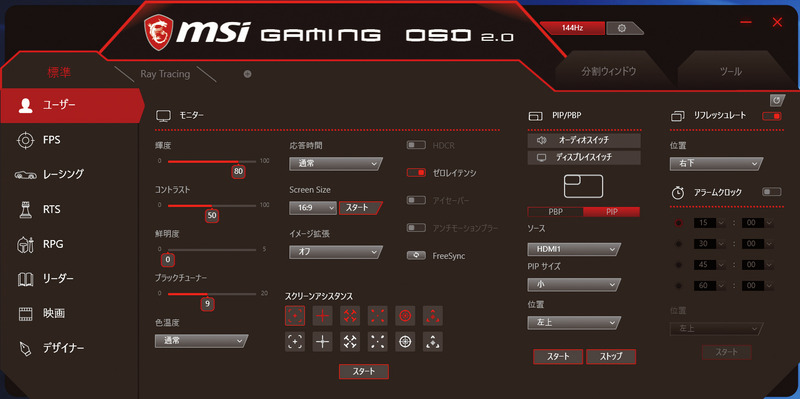Open the 15 minute alarm value dropdown
This screenshot has width=800, height=399.
pos(709,223)
